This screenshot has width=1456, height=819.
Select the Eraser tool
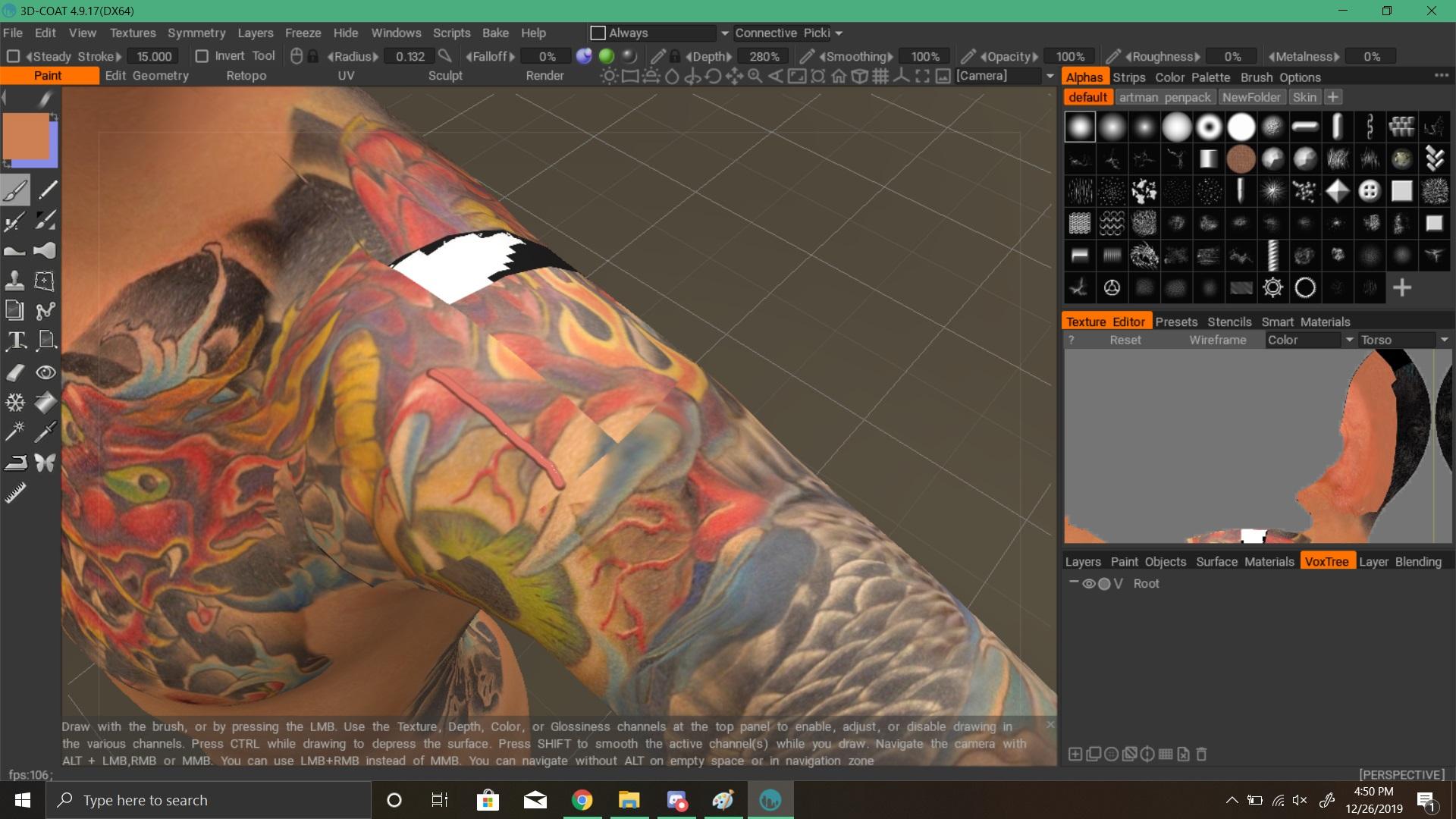pyautogui.click(x=15, y=372)
